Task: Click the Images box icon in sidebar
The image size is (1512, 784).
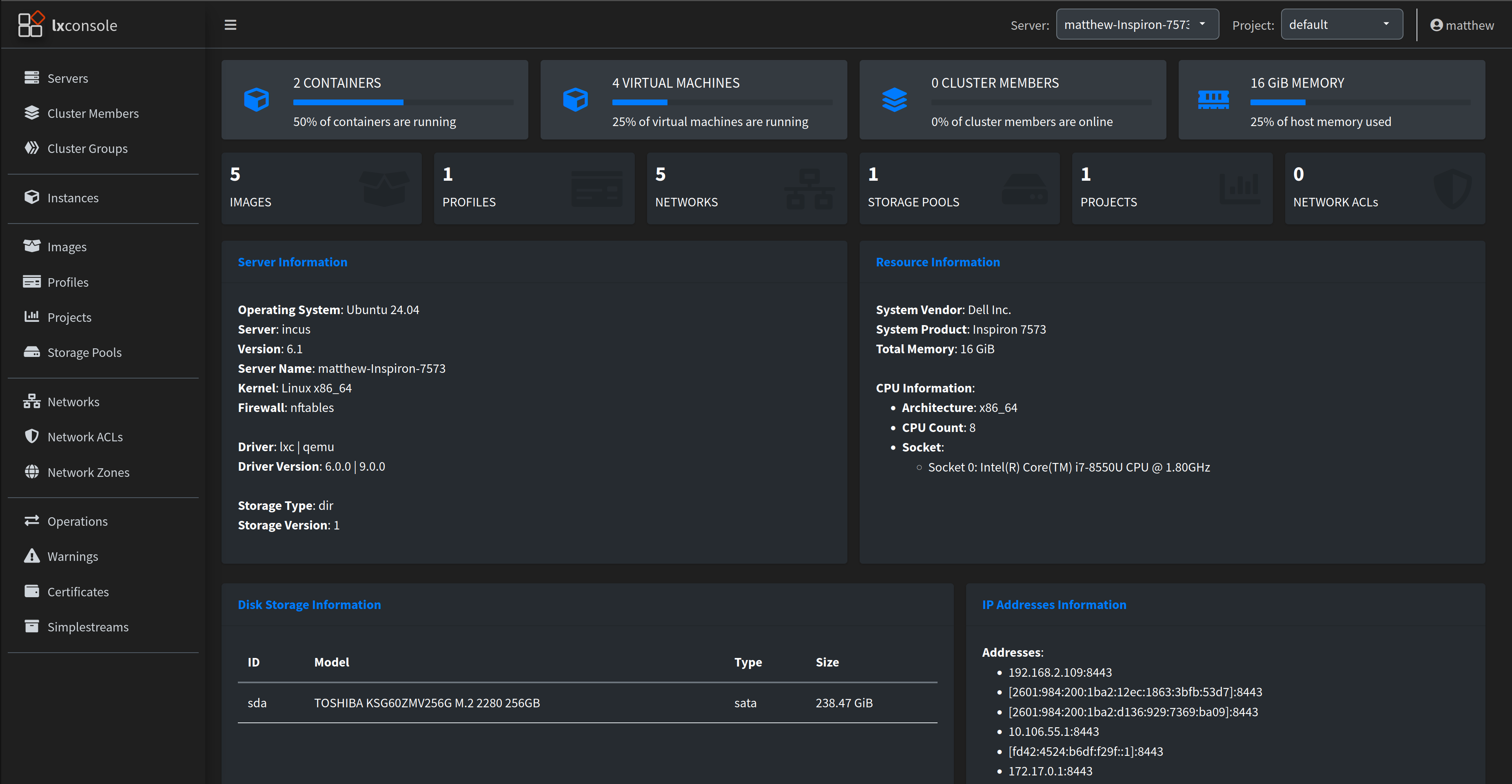Action: 32,246
